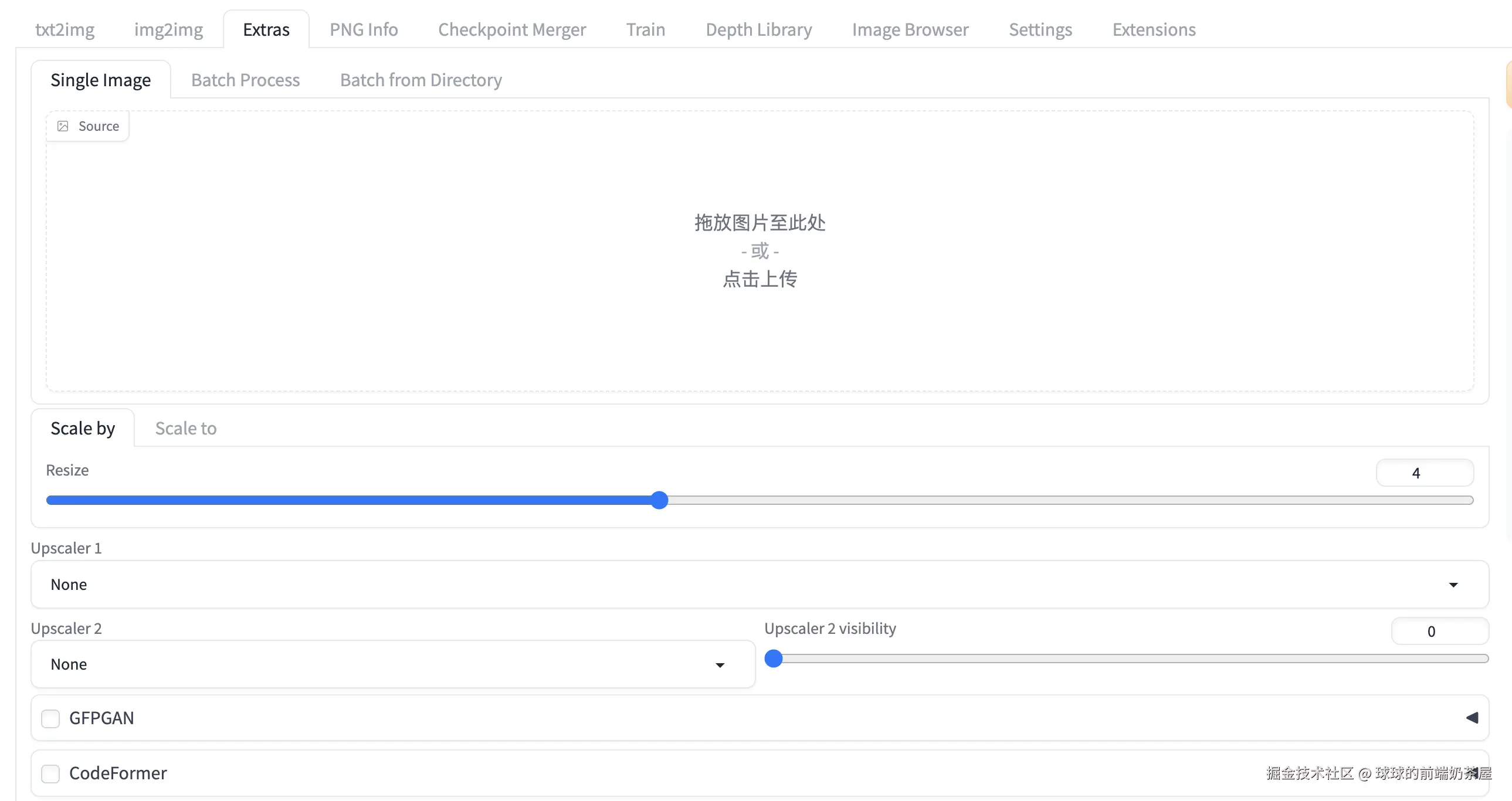Open the Checkpoint Merger tab
1512x801 pixels.
(512, 29)
